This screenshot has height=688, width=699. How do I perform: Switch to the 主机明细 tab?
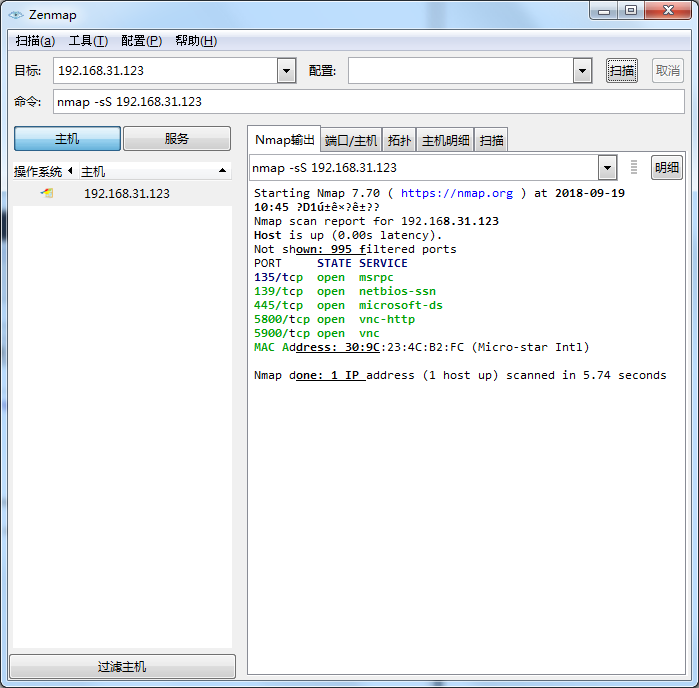coord(445,141)
